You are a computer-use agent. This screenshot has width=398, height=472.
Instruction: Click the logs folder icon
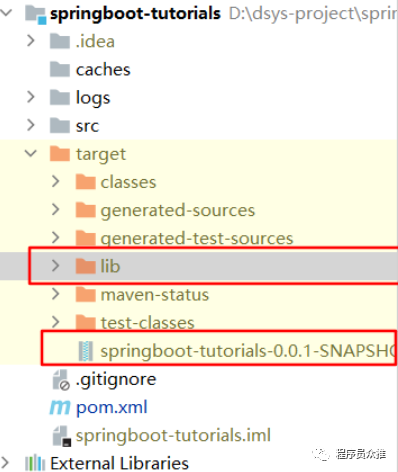(60, 97)
